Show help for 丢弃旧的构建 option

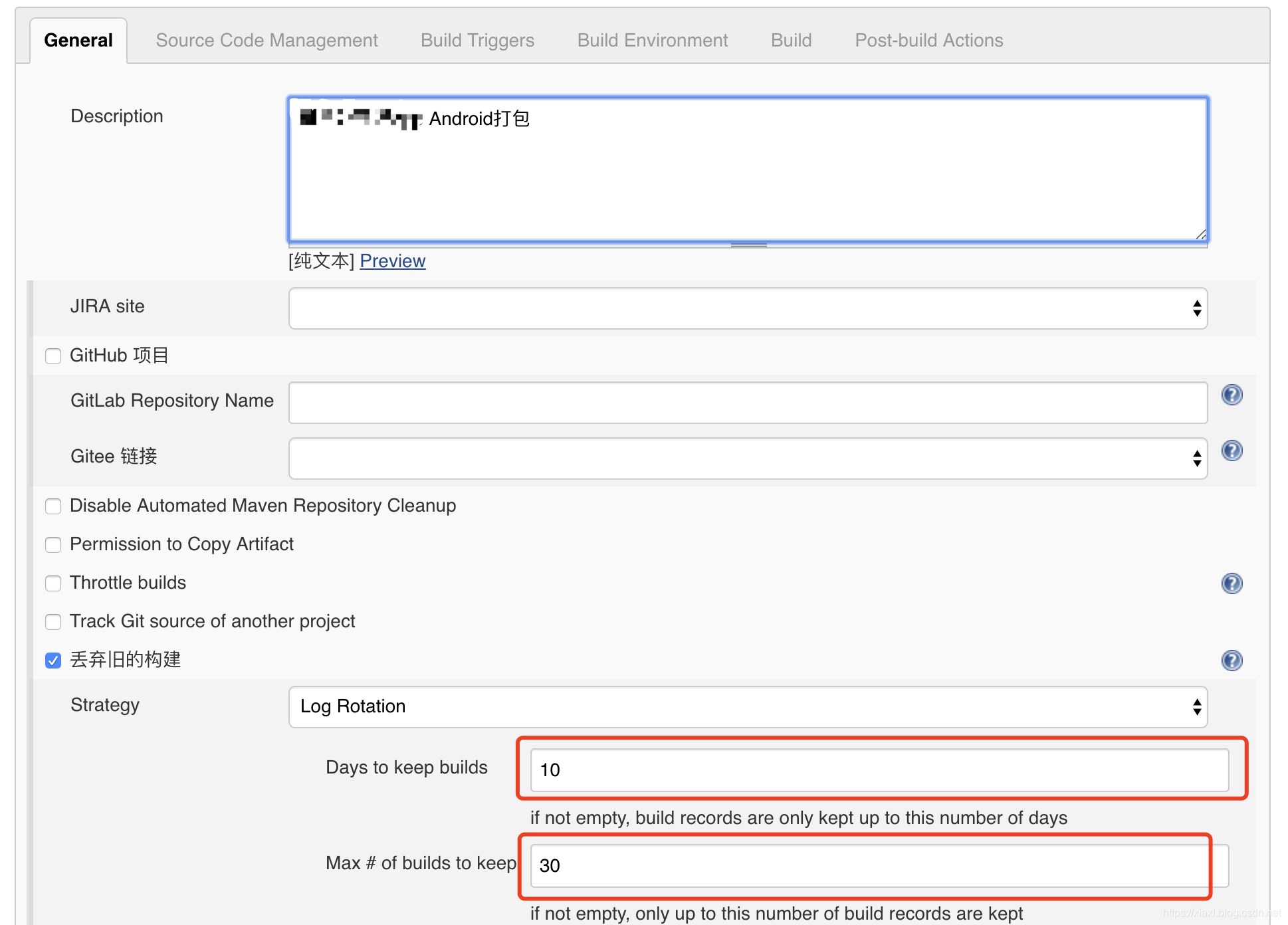tap(1232, 661)
